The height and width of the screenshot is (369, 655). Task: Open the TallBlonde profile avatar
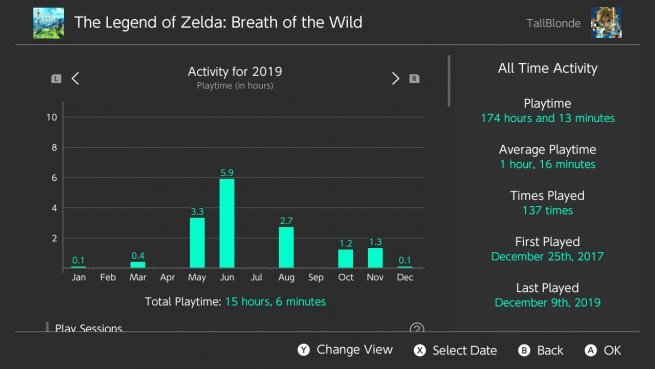click(606, 23)
